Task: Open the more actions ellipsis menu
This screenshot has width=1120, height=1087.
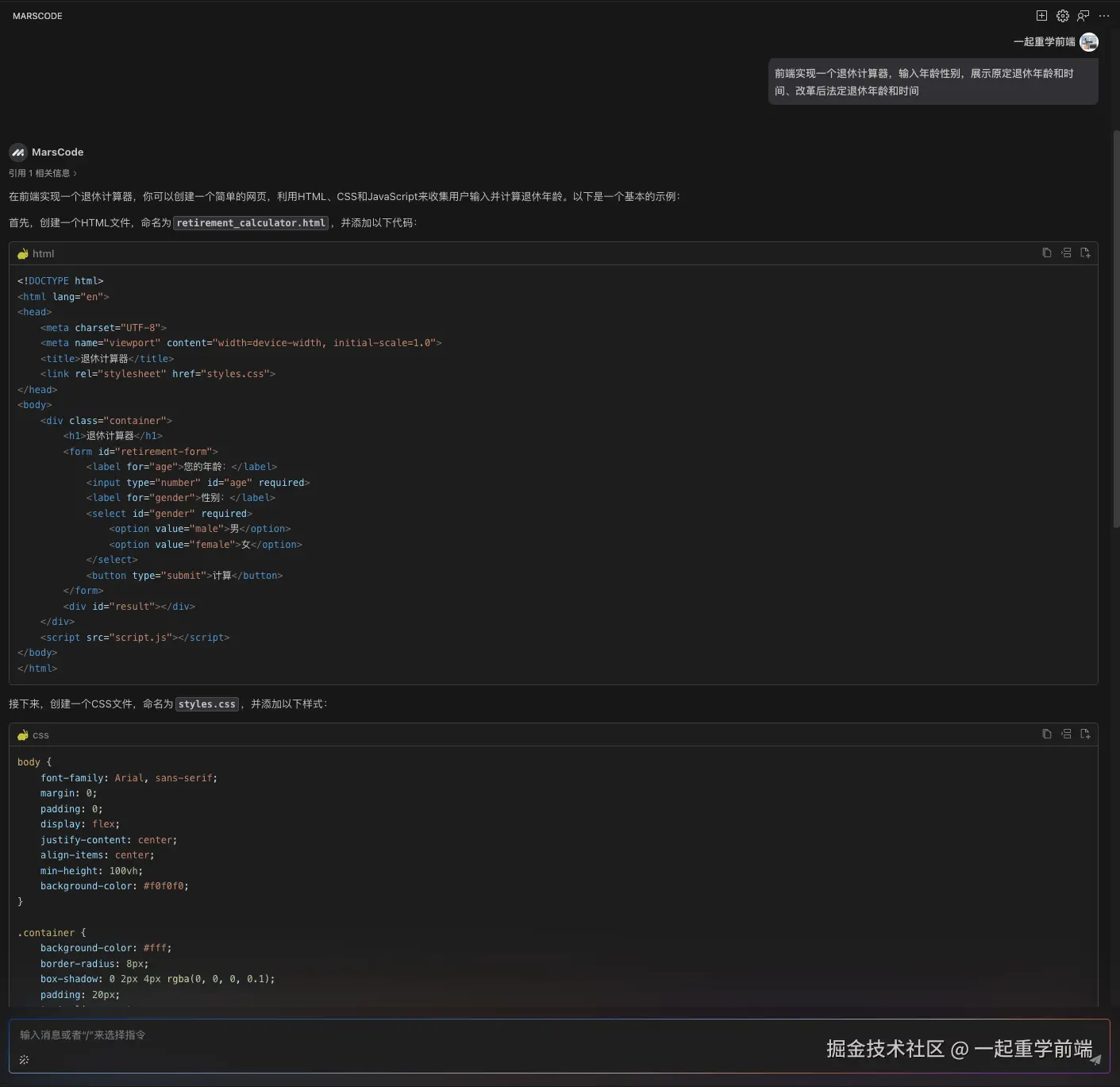Action: click(1104, 16)
